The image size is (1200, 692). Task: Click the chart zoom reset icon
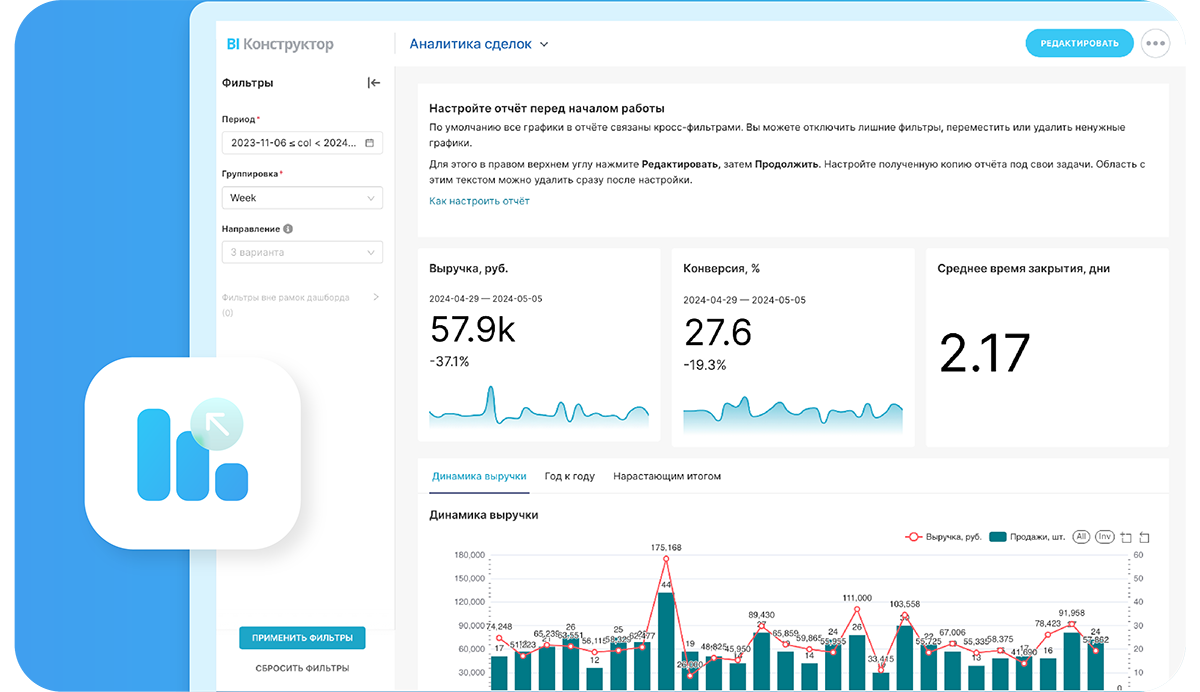1145,537
